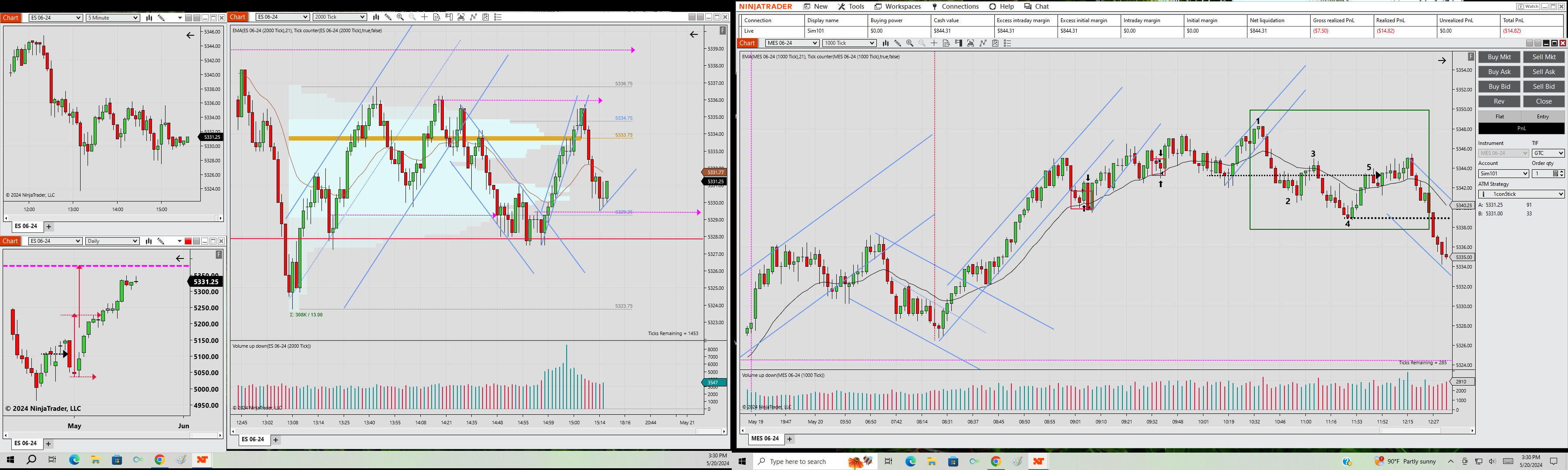Open Windows Start menu on left taskbar
Viewport: 1568px width, 470px height.
[x=10, y=460]
